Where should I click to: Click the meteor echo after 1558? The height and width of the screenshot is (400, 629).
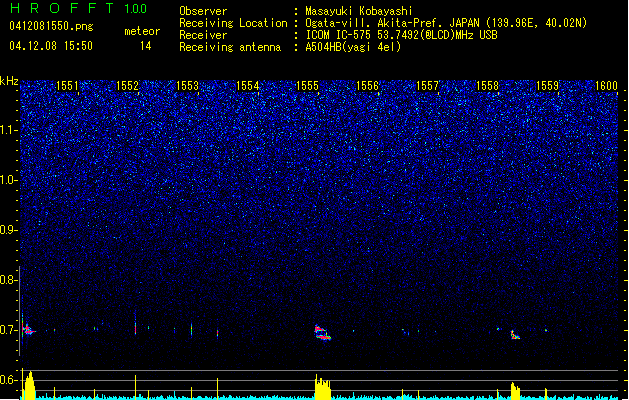(515, 335)
